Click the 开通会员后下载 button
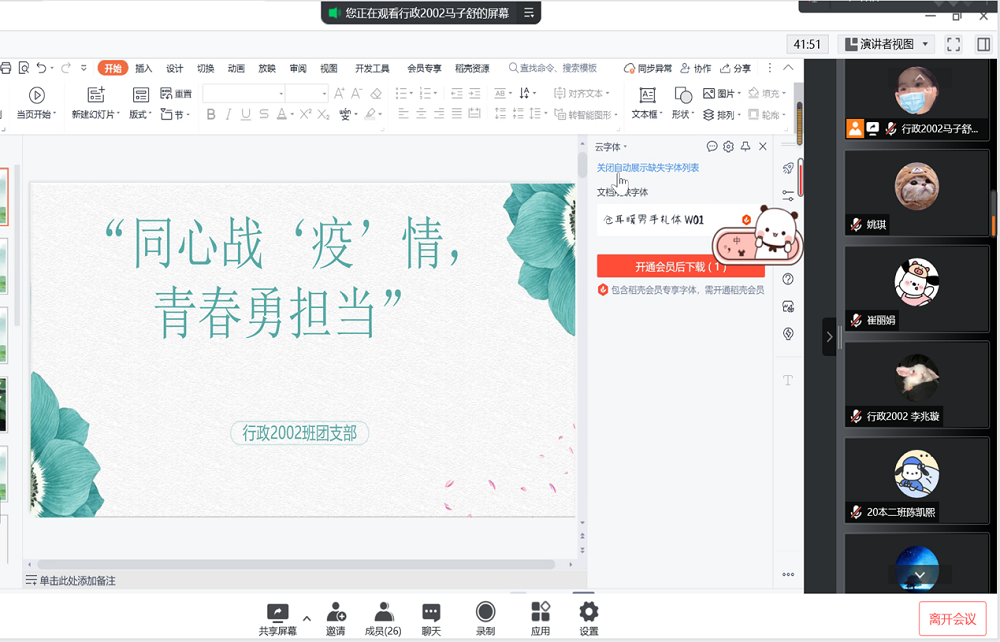1000x642 pixels. point(680,267)
